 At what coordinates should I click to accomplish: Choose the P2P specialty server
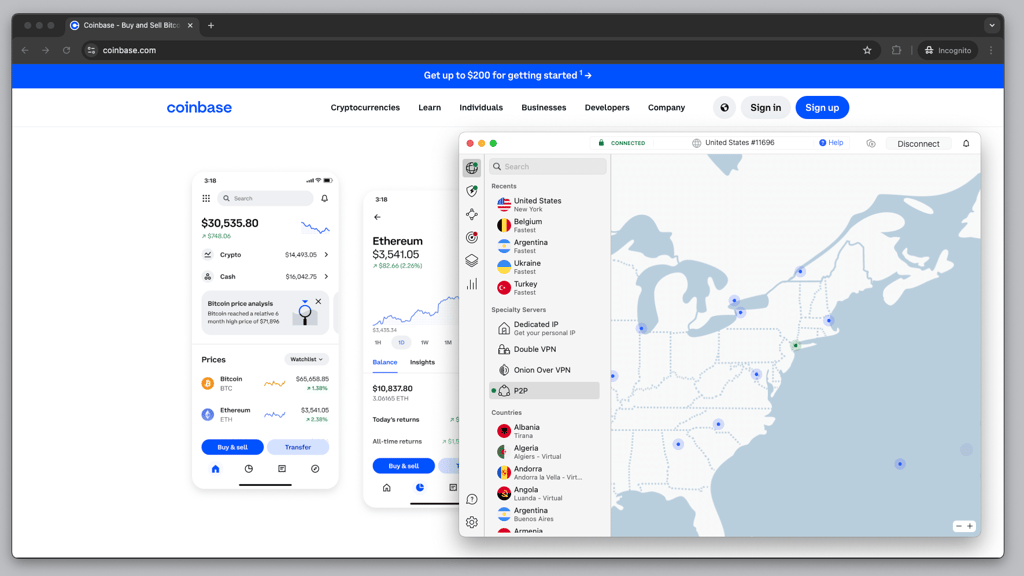pos(544,391)
